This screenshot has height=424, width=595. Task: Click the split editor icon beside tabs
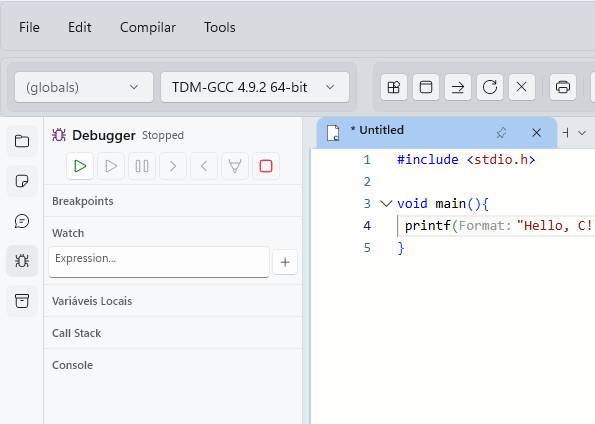click(566, 133)
